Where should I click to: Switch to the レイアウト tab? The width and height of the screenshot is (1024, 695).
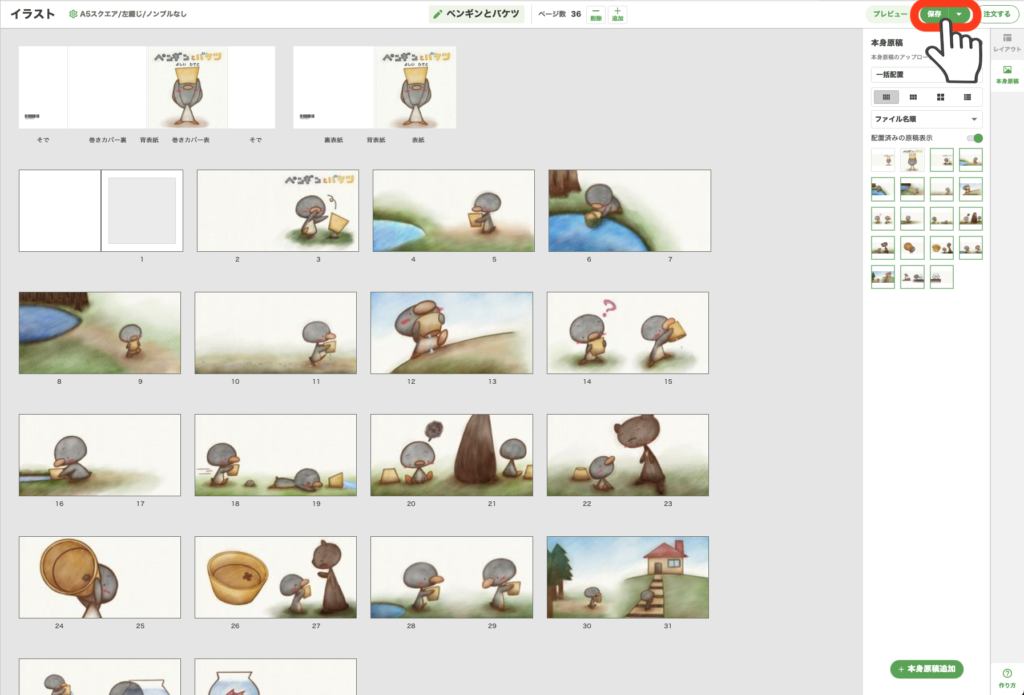(1006, 42)
